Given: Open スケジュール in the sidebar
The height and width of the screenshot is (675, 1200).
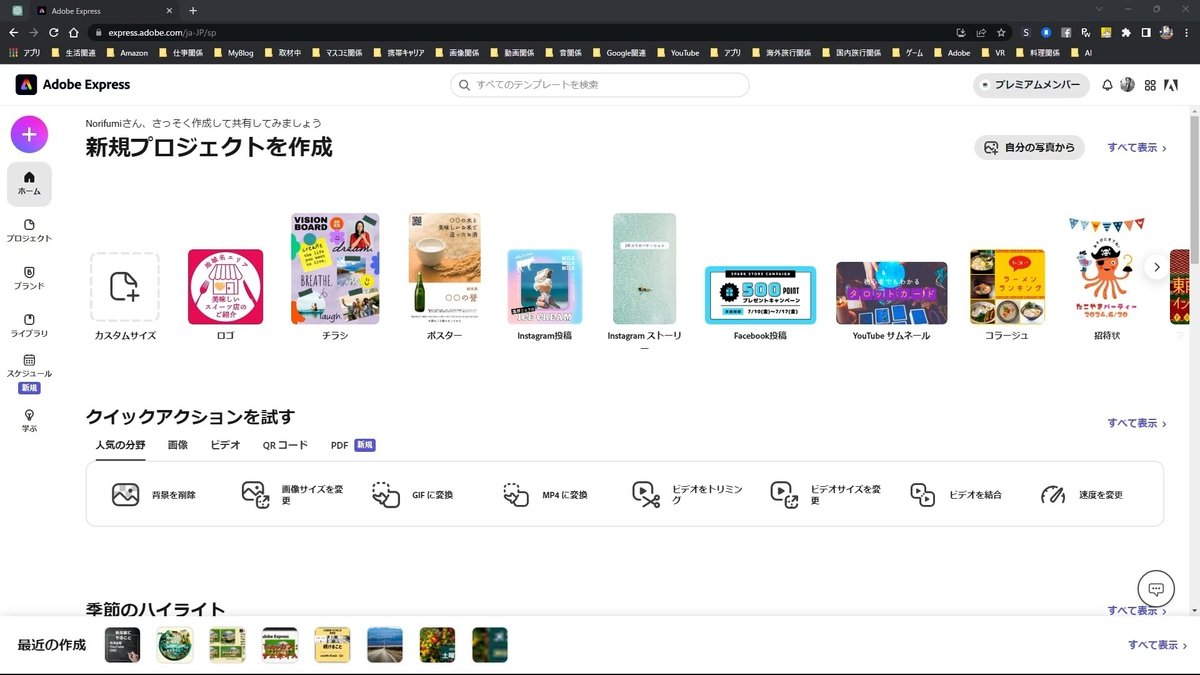Looking at the screenshot, I should pyautogui.click(x=29, y=373).
